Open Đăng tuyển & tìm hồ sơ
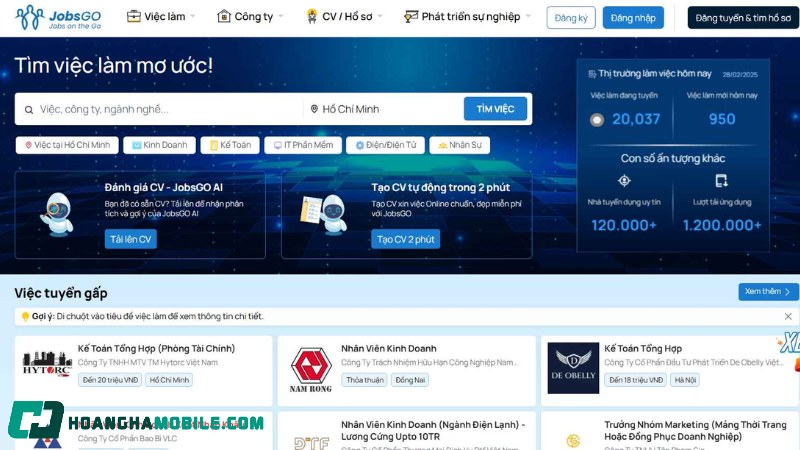The width and height of the screenshot is (800, 450). tap(743, 18)
